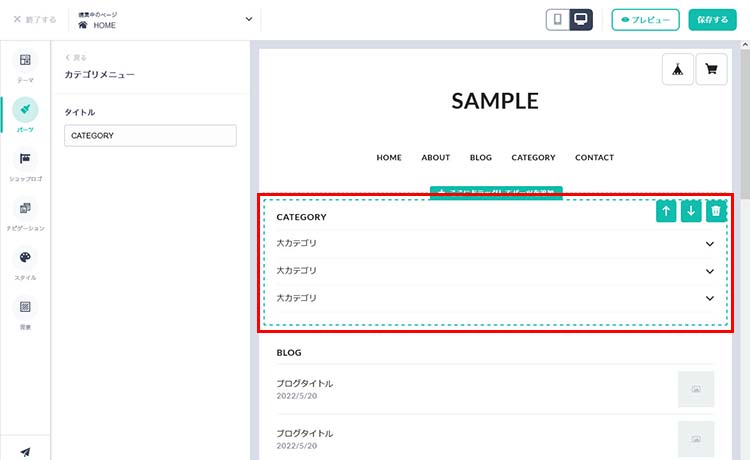Expand the first 大カテゴリ row
The height and width of the screenshot is (460, 750).
pos(709,244)
